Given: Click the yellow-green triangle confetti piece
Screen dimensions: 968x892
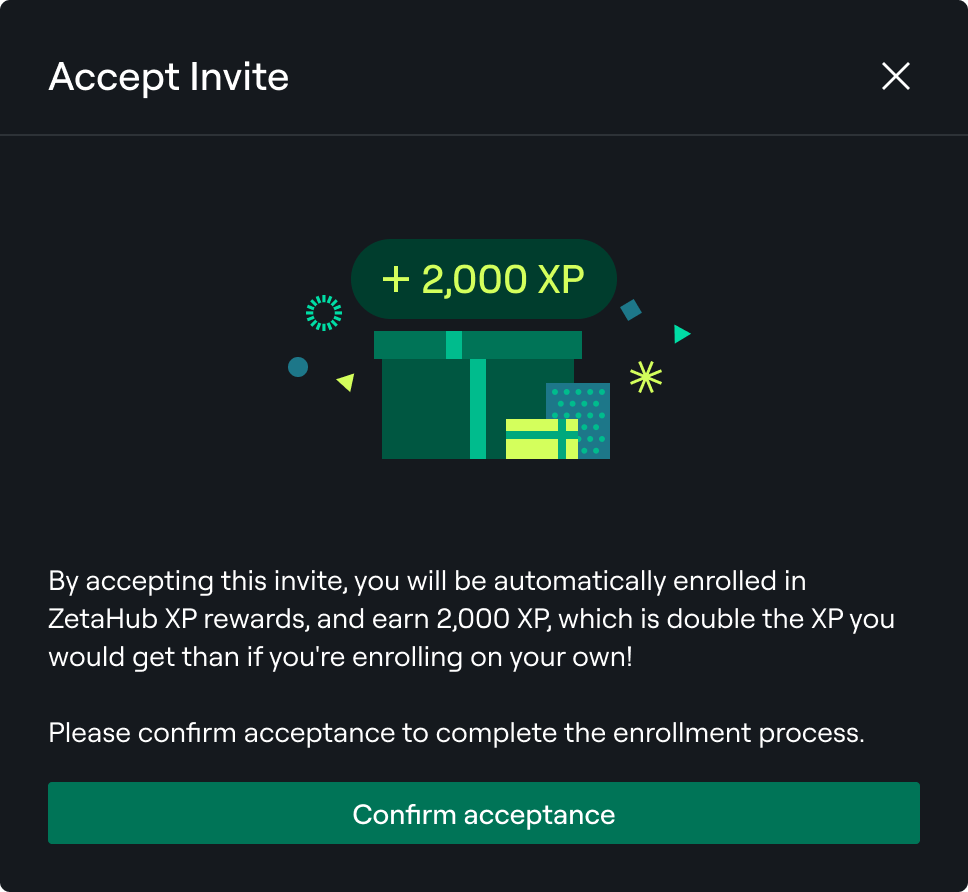Looking at the screenshot, I should click(346, 382).
